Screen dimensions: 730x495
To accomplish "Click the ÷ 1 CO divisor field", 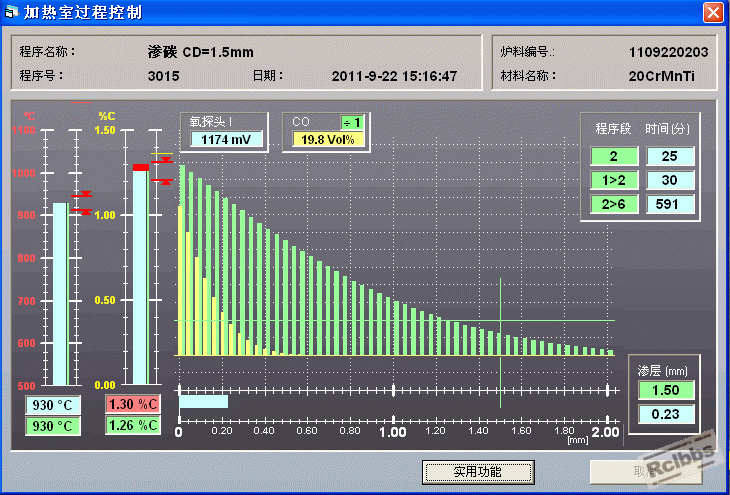I will [x=352, y=122].
